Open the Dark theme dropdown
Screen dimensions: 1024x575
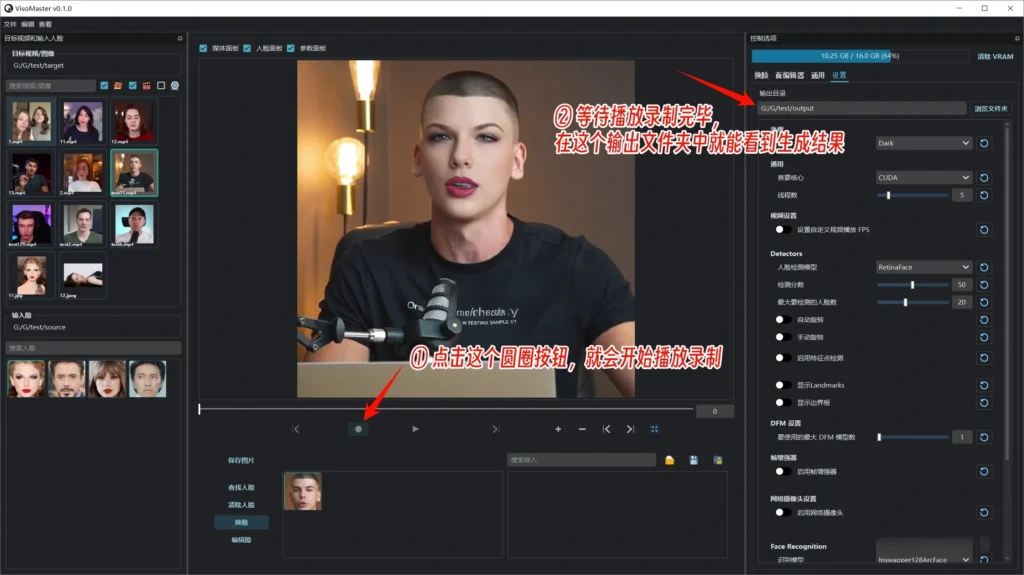tap(923, 143)
